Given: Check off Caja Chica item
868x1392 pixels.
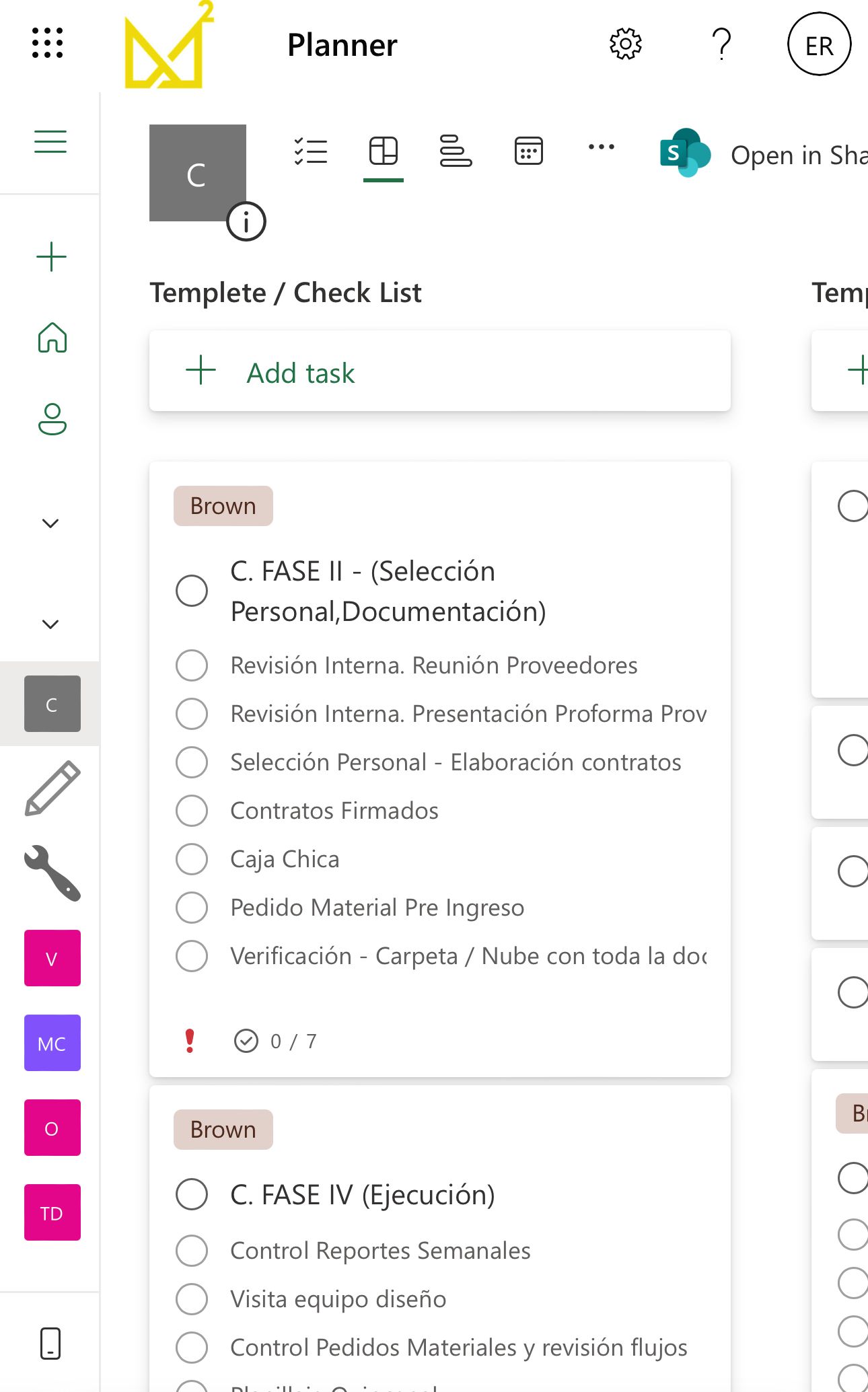Looking at the screenshot, I should [x=192, y=859].
